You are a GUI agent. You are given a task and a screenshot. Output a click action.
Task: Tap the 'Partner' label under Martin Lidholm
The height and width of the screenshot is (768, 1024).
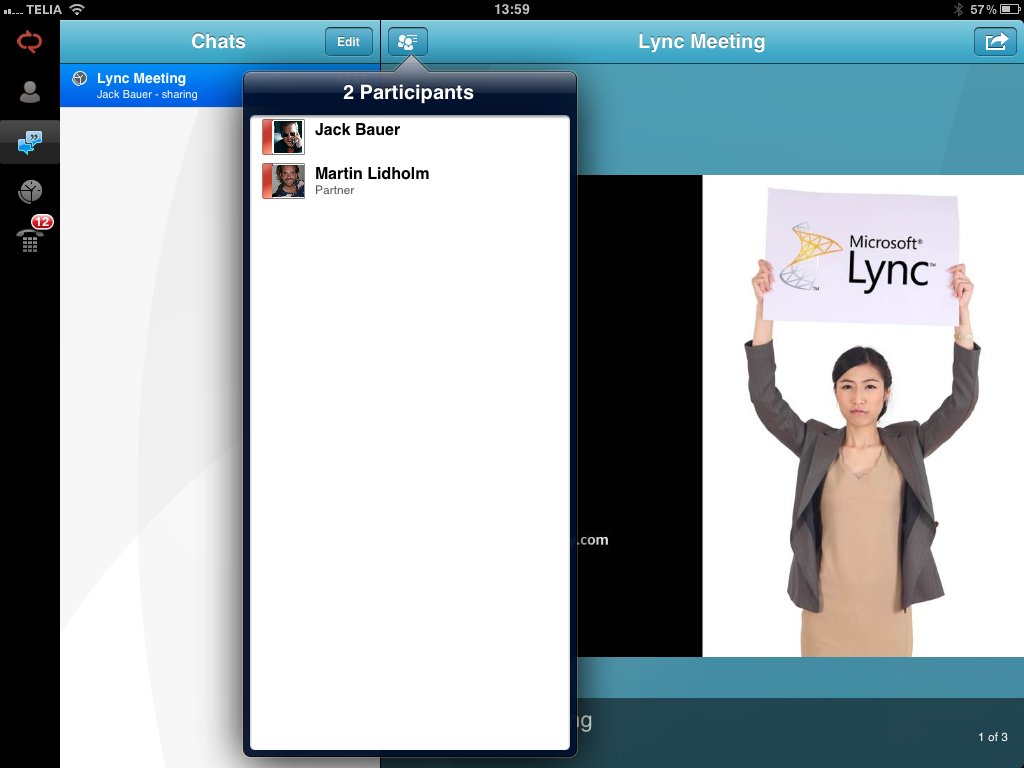point(334,190)
